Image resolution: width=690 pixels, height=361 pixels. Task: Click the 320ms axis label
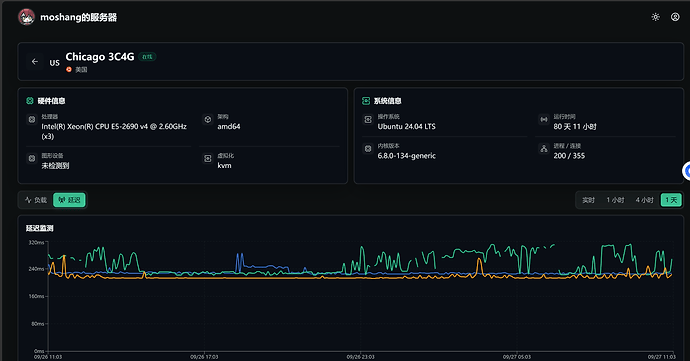coord(36,243)
